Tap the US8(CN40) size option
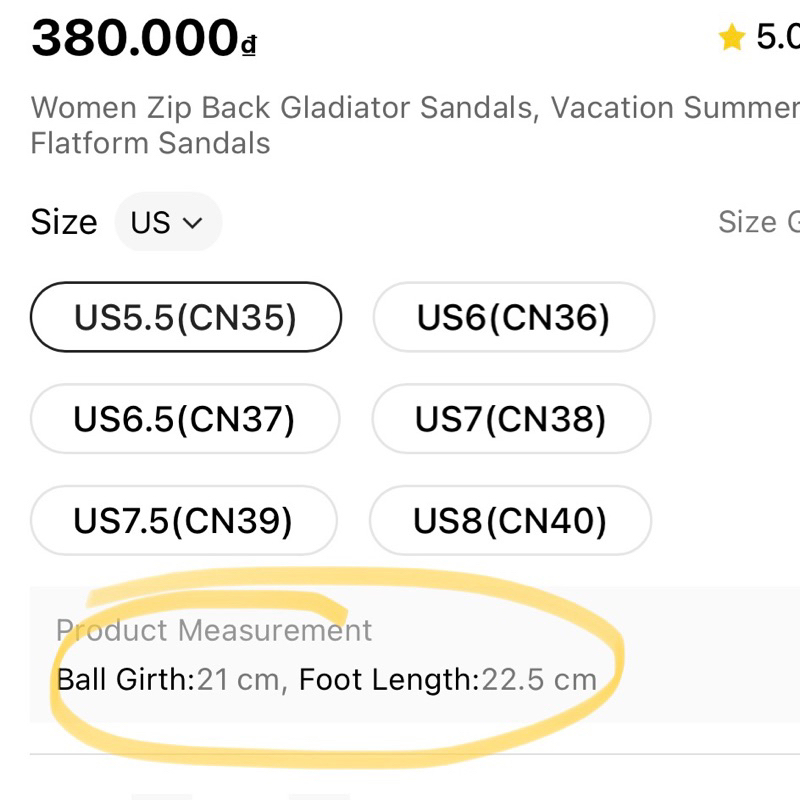This screenshot has width=800, height=800. 510,520
